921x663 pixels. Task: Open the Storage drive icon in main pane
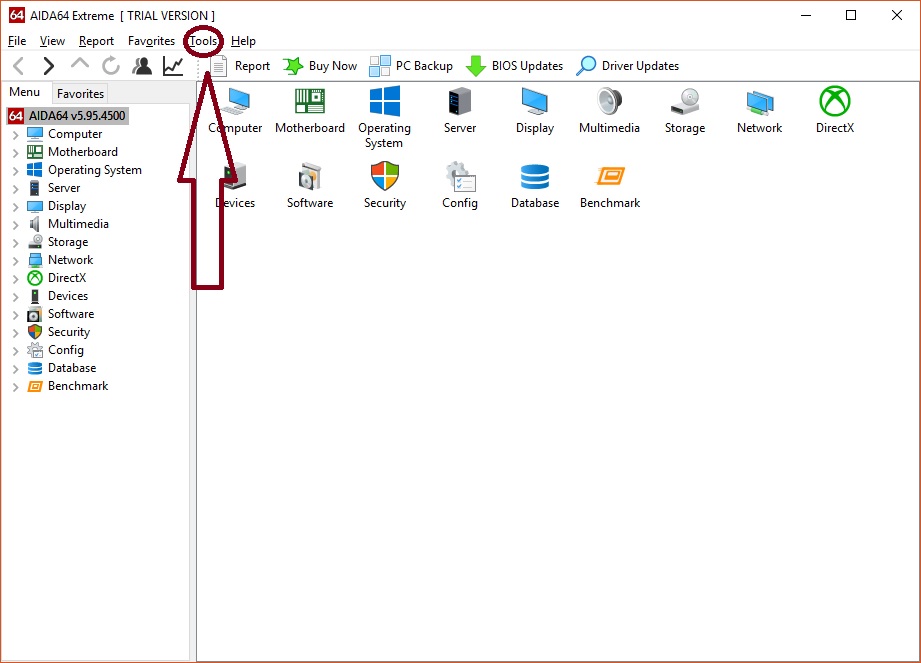pos(685,101)
